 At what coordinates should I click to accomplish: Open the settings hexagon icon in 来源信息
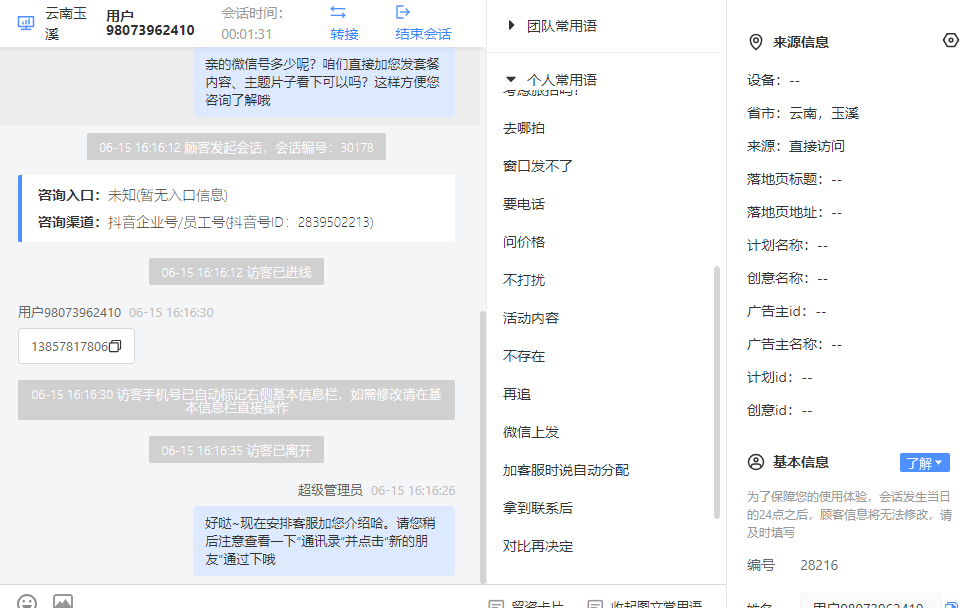pyautogui.click(x=951, y=40)
